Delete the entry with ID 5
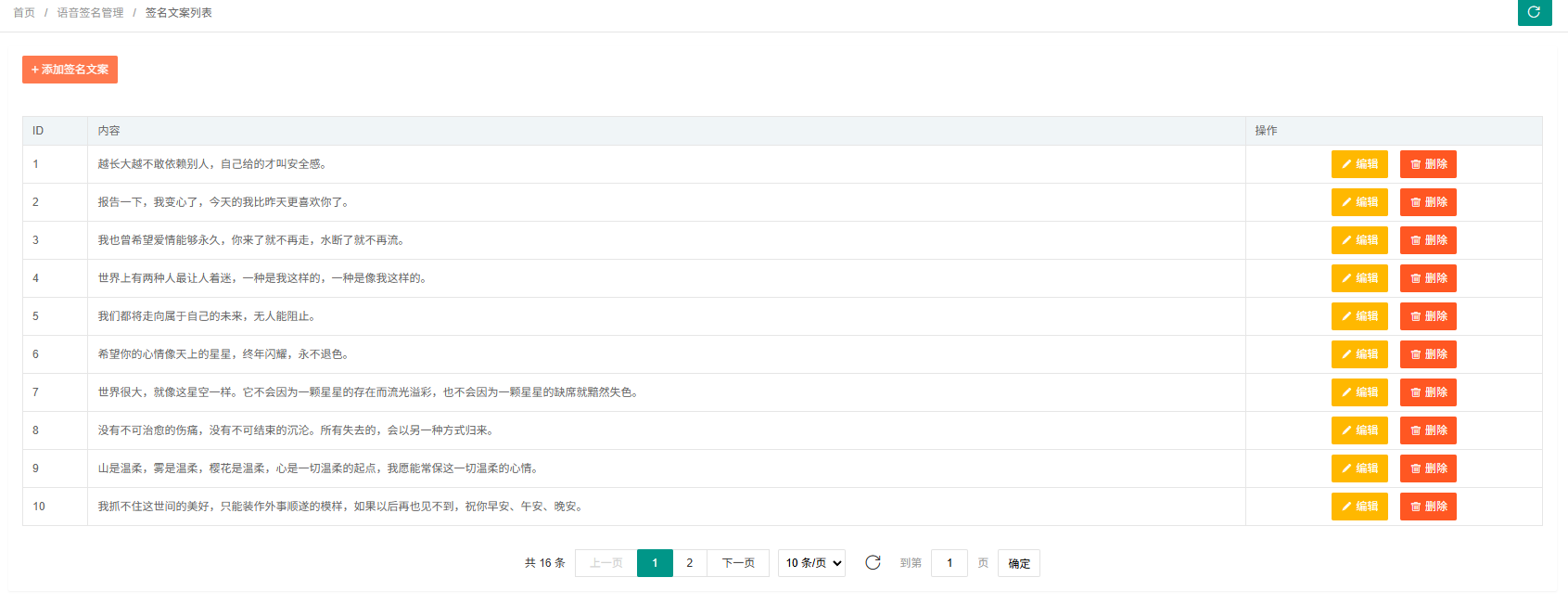The height and width of the screenshot is (616, 1568). click(1427, 316)
